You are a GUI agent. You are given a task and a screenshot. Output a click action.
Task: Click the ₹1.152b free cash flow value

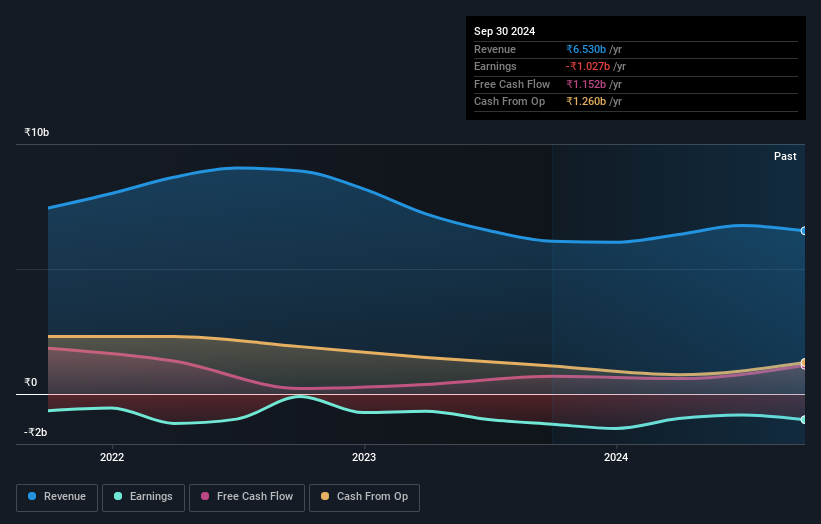(x=586, y=84)
